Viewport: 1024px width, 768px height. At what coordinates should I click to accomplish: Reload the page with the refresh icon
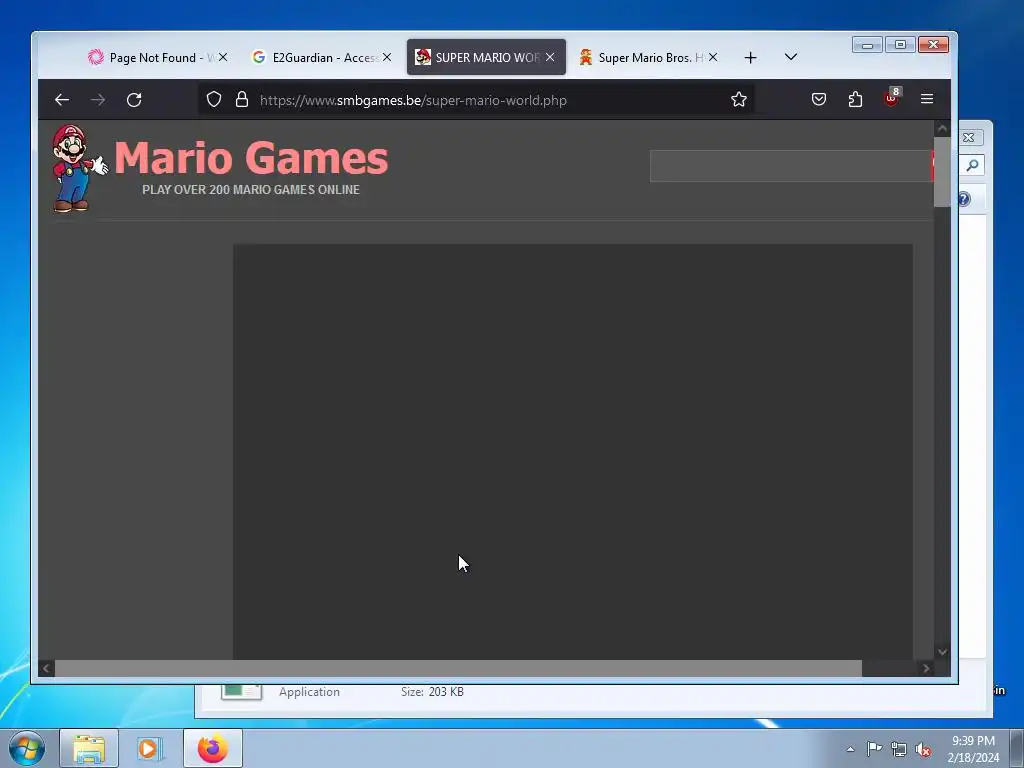point(134,99)
